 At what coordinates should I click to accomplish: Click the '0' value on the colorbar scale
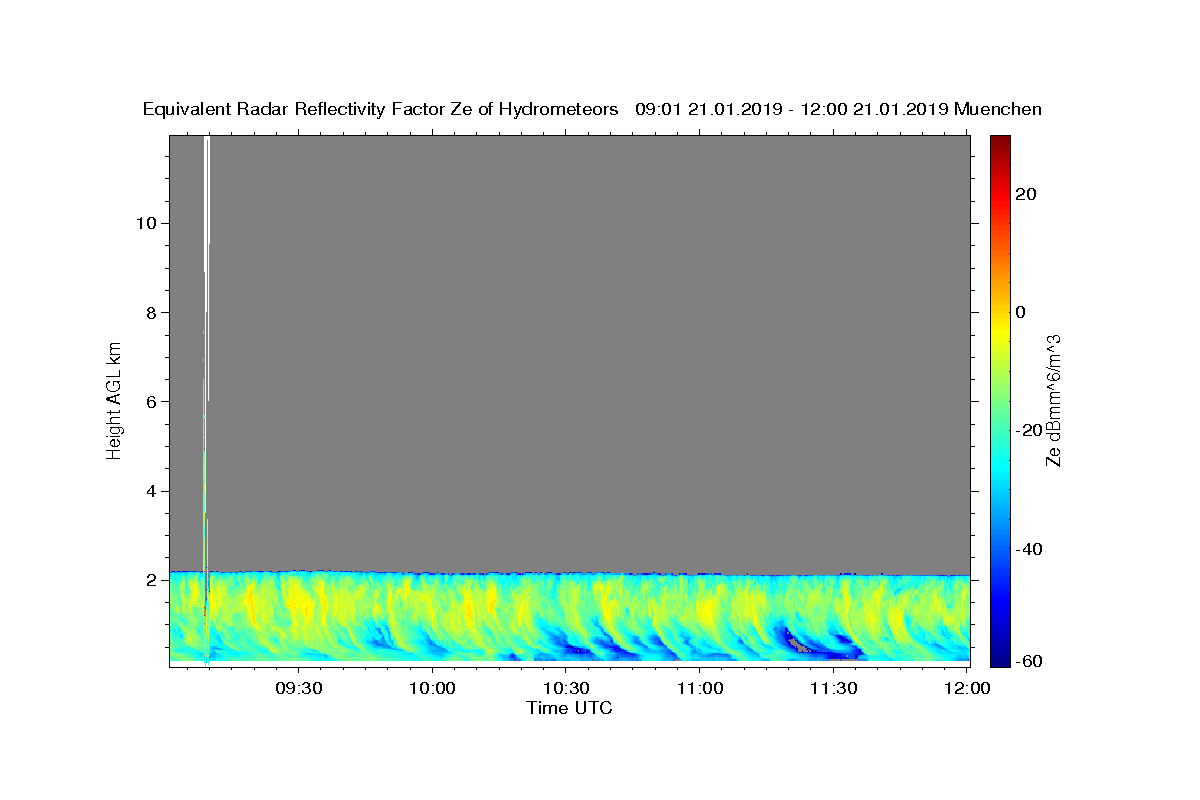pyautogui.click(x=1020, y=312)
